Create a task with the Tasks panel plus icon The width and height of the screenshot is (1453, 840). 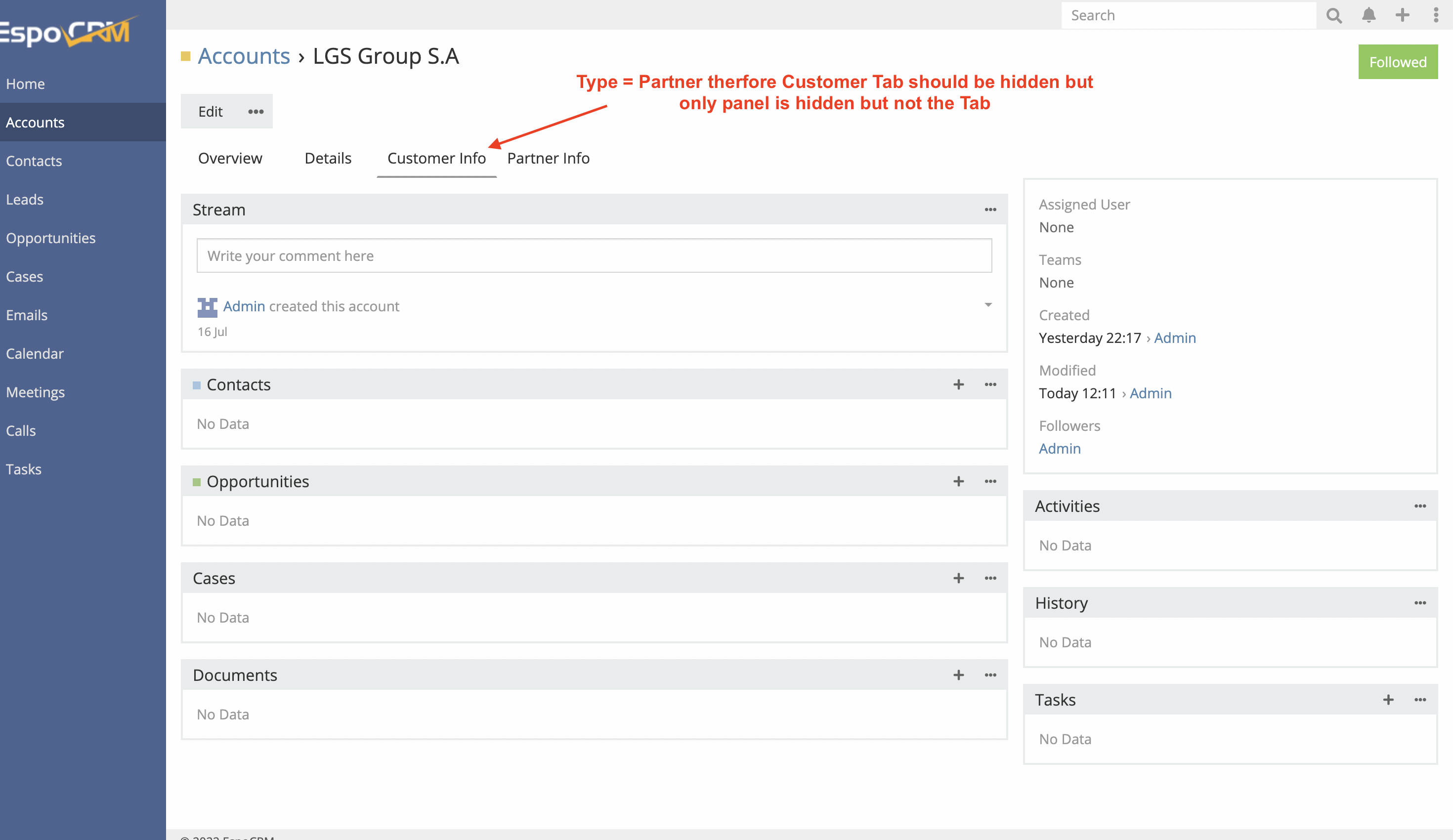click(x=1387, y=700)
